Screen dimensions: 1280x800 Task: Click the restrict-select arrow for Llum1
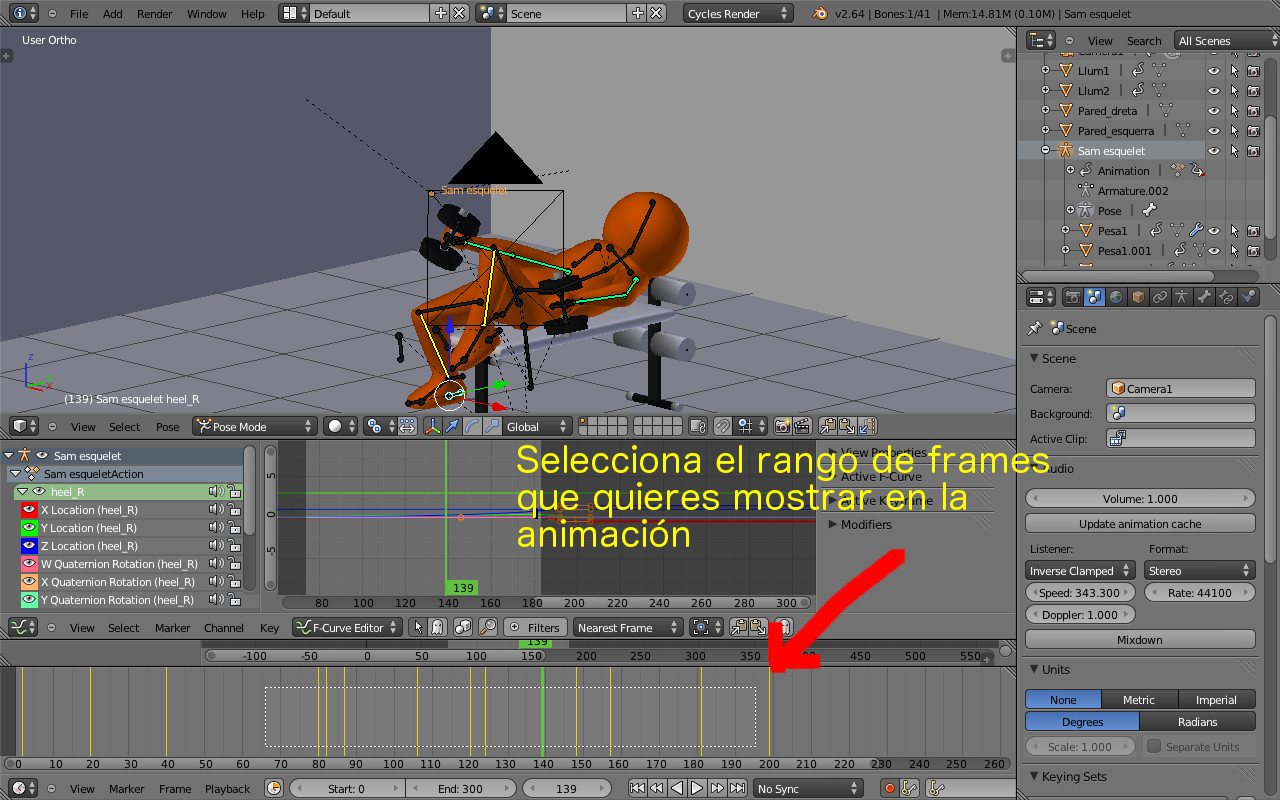click(1234, 71)
